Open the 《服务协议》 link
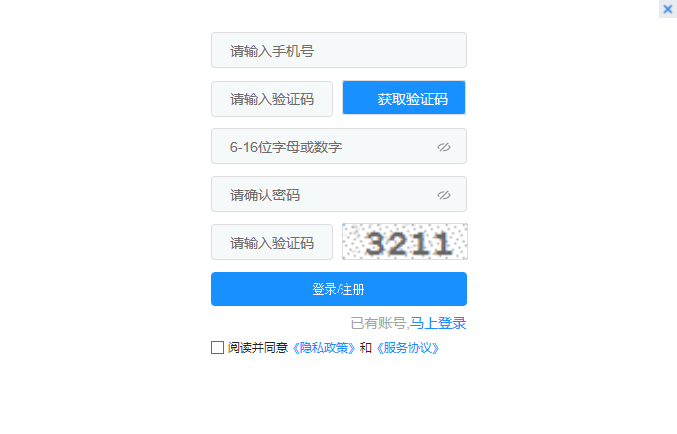 point(408,348)
